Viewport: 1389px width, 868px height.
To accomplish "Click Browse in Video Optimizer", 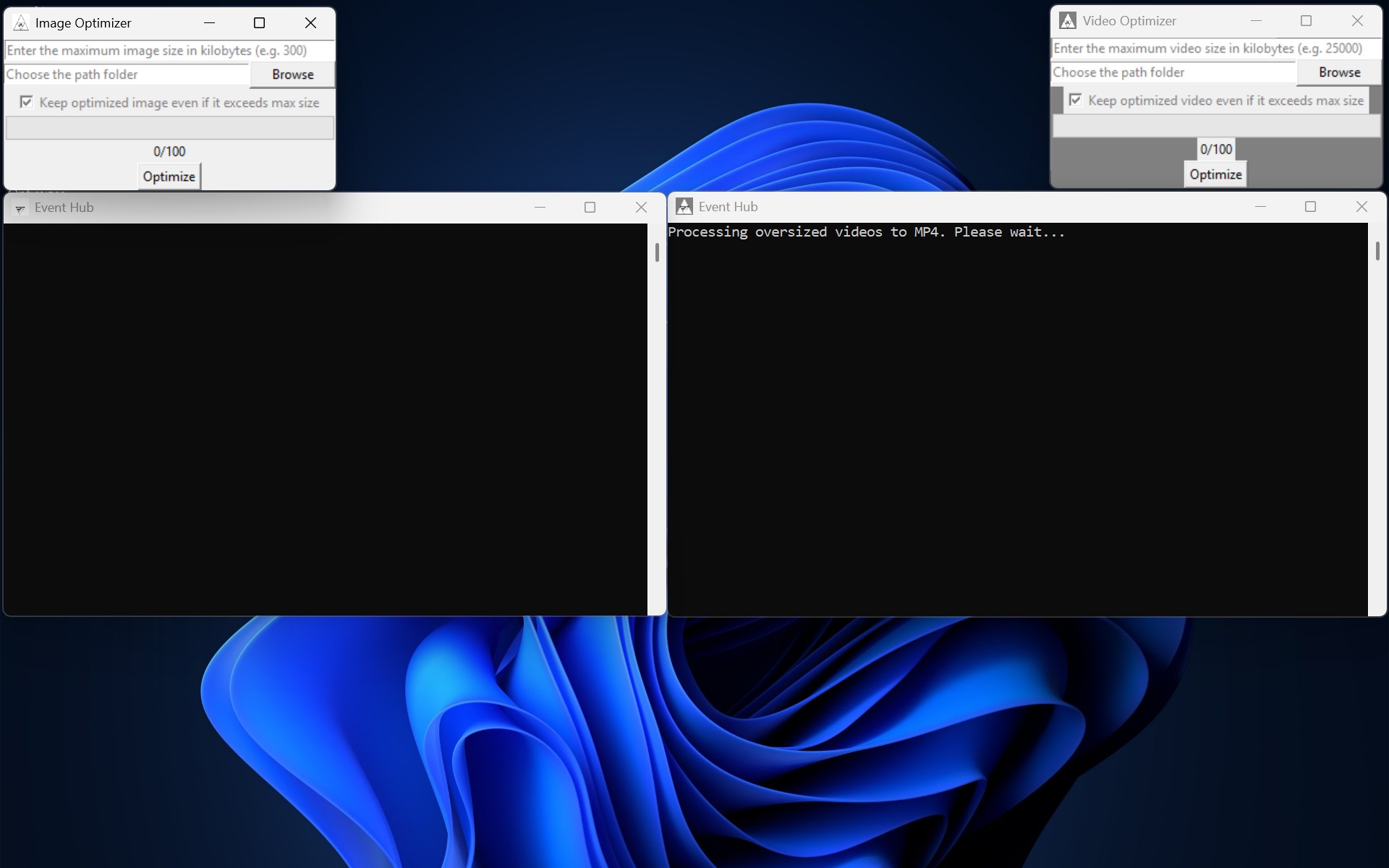I will pos(1339,72).
